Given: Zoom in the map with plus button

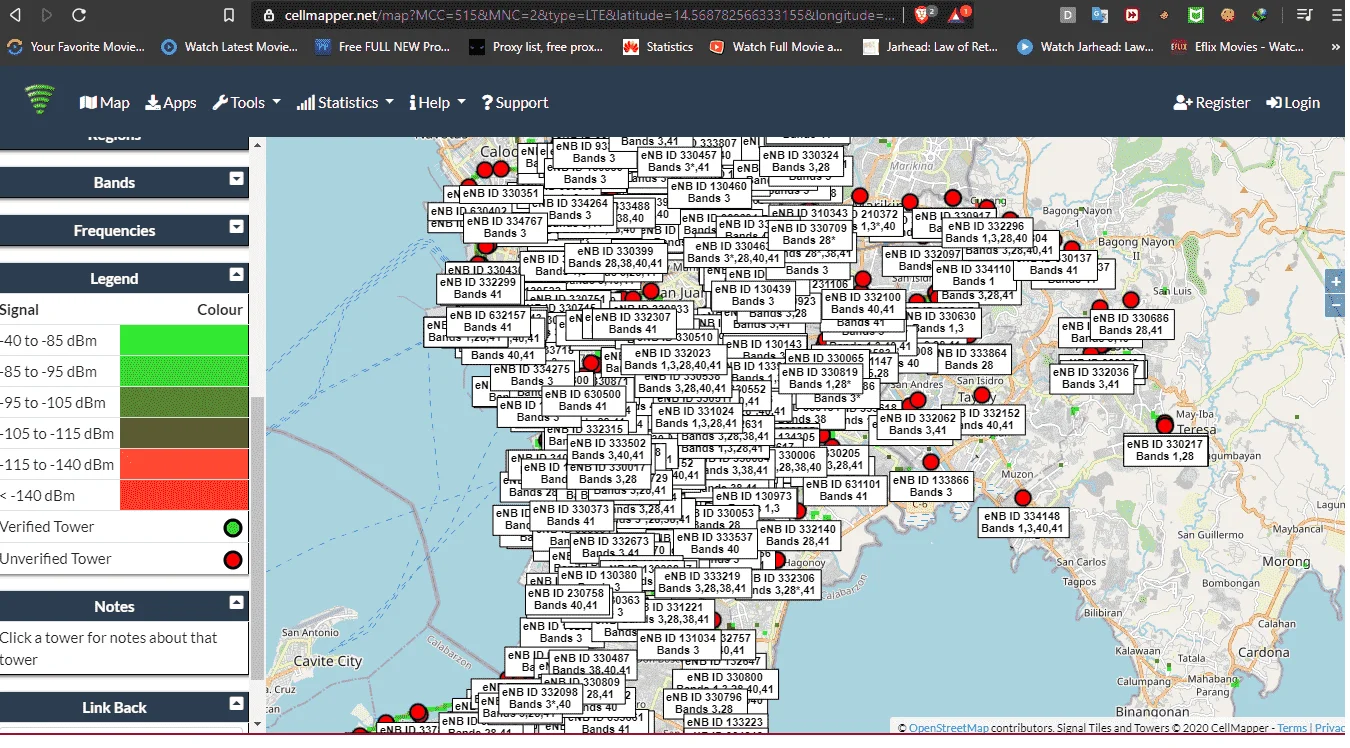Looking at the screenshot, I should point(1335,282).
